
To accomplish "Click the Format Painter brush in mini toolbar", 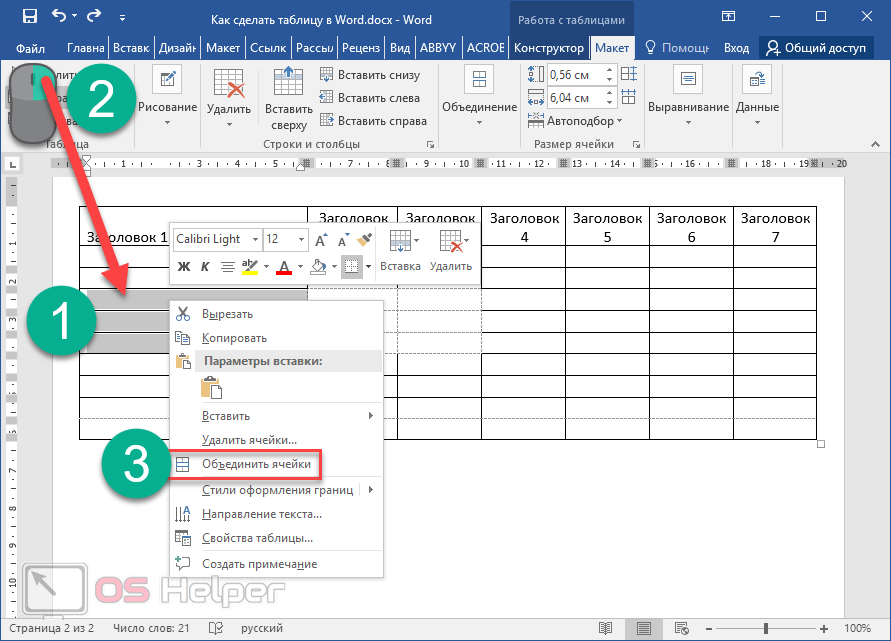I will click(x=365, y=239).
